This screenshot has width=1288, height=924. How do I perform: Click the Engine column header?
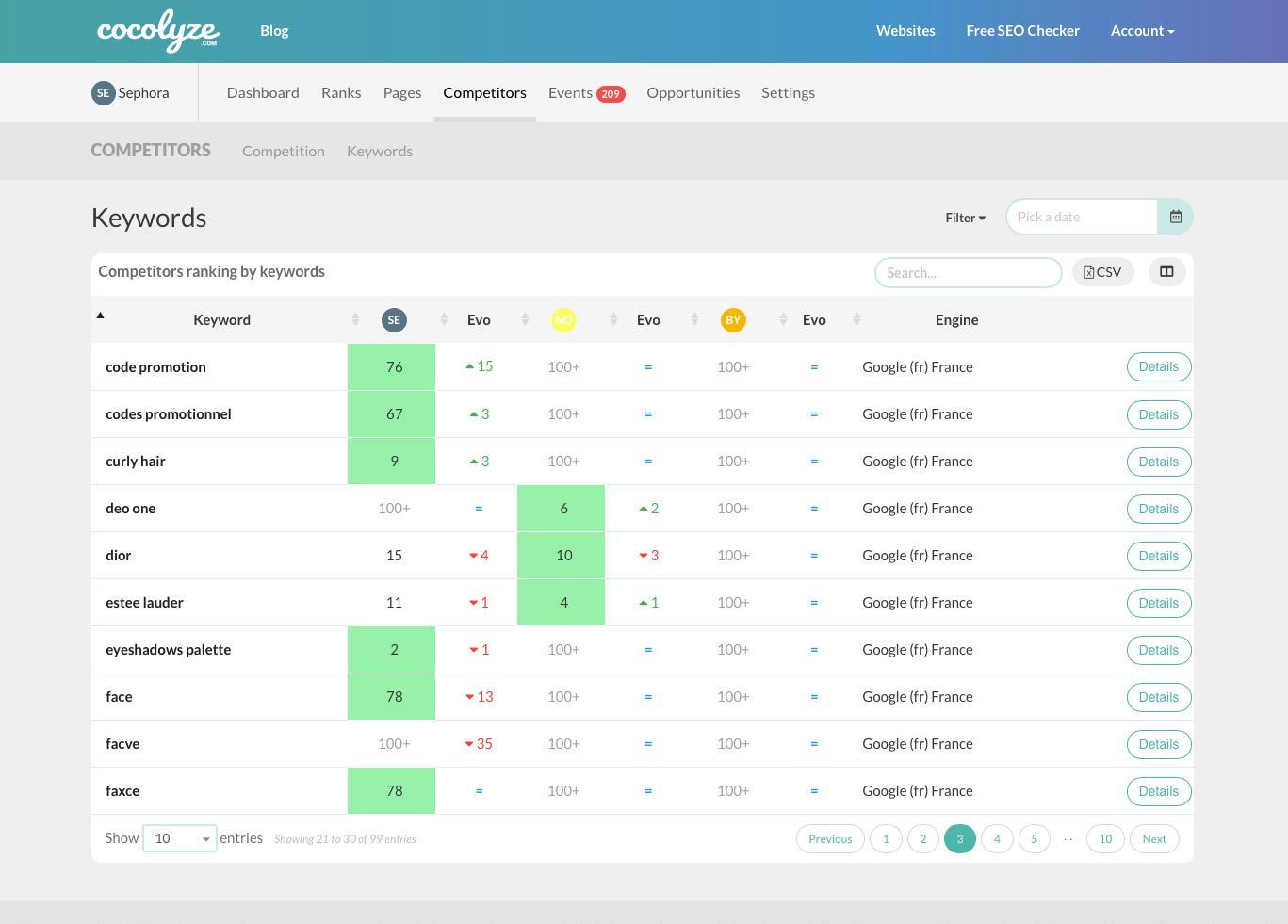956,320
